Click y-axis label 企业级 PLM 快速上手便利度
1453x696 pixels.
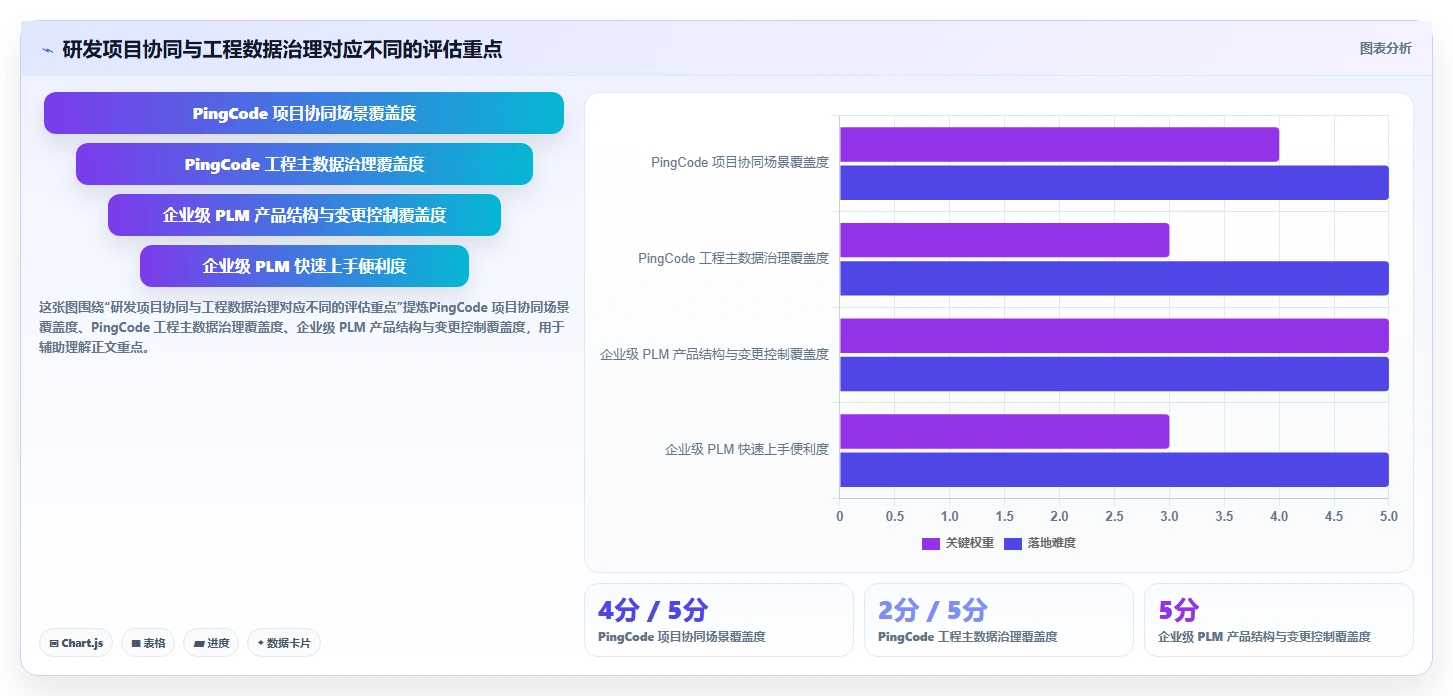click(x=747, y=450)
